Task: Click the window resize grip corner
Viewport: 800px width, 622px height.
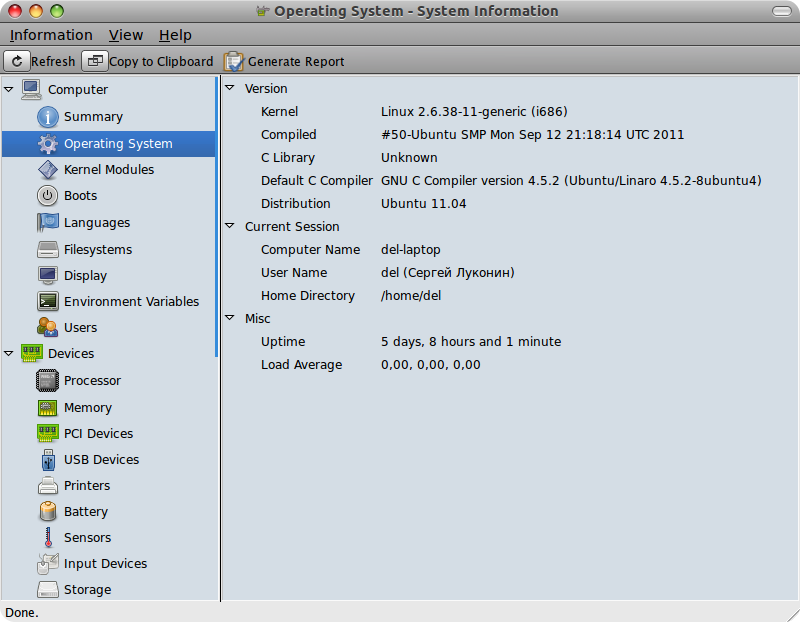Action: point(793,615)
